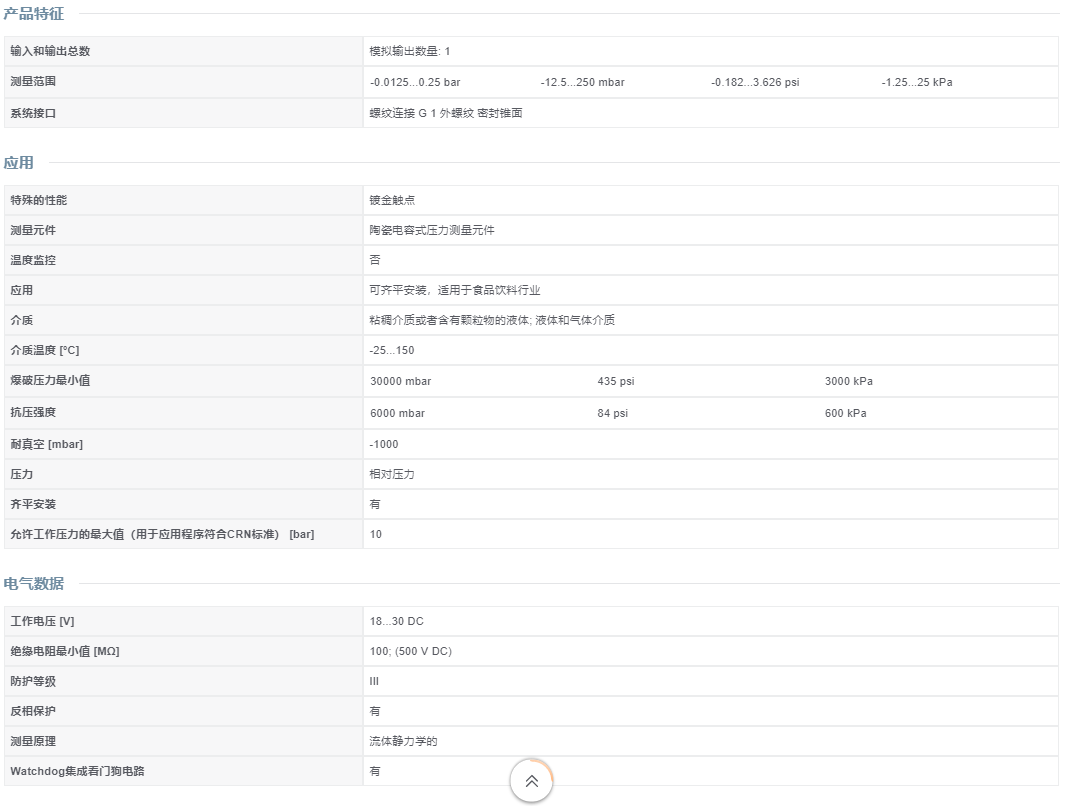Select the 输入和输出总数 row label
The width and height of the screenshot is (1071, 806).
click(50, 51)
